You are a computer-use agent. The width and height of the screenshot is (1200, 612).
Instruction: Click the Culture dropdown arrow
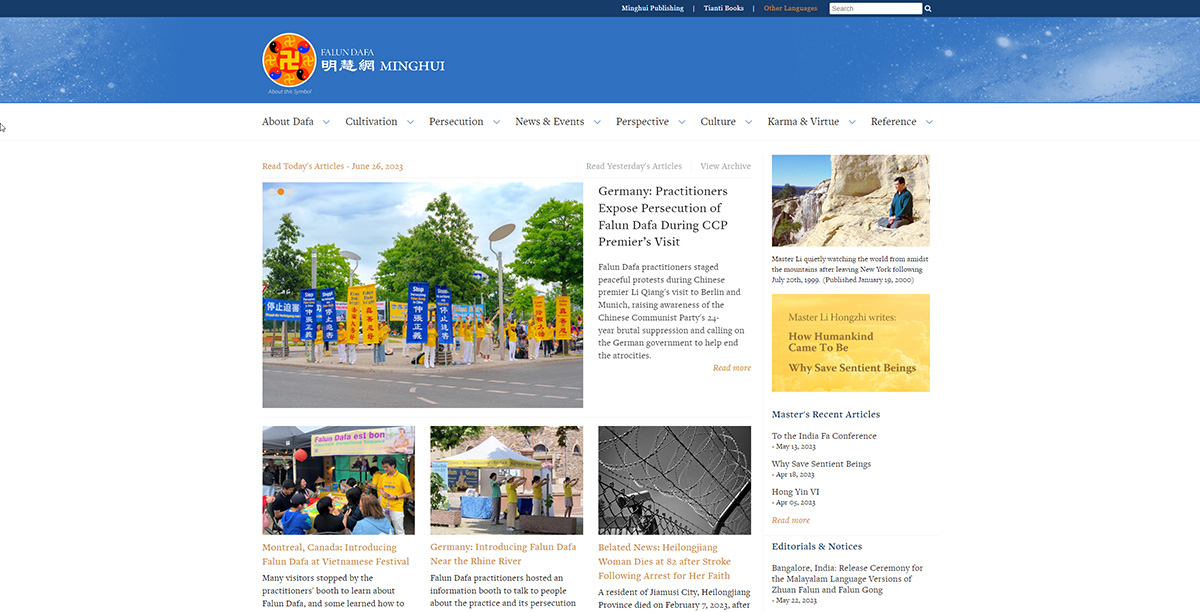tap(747, 122)
